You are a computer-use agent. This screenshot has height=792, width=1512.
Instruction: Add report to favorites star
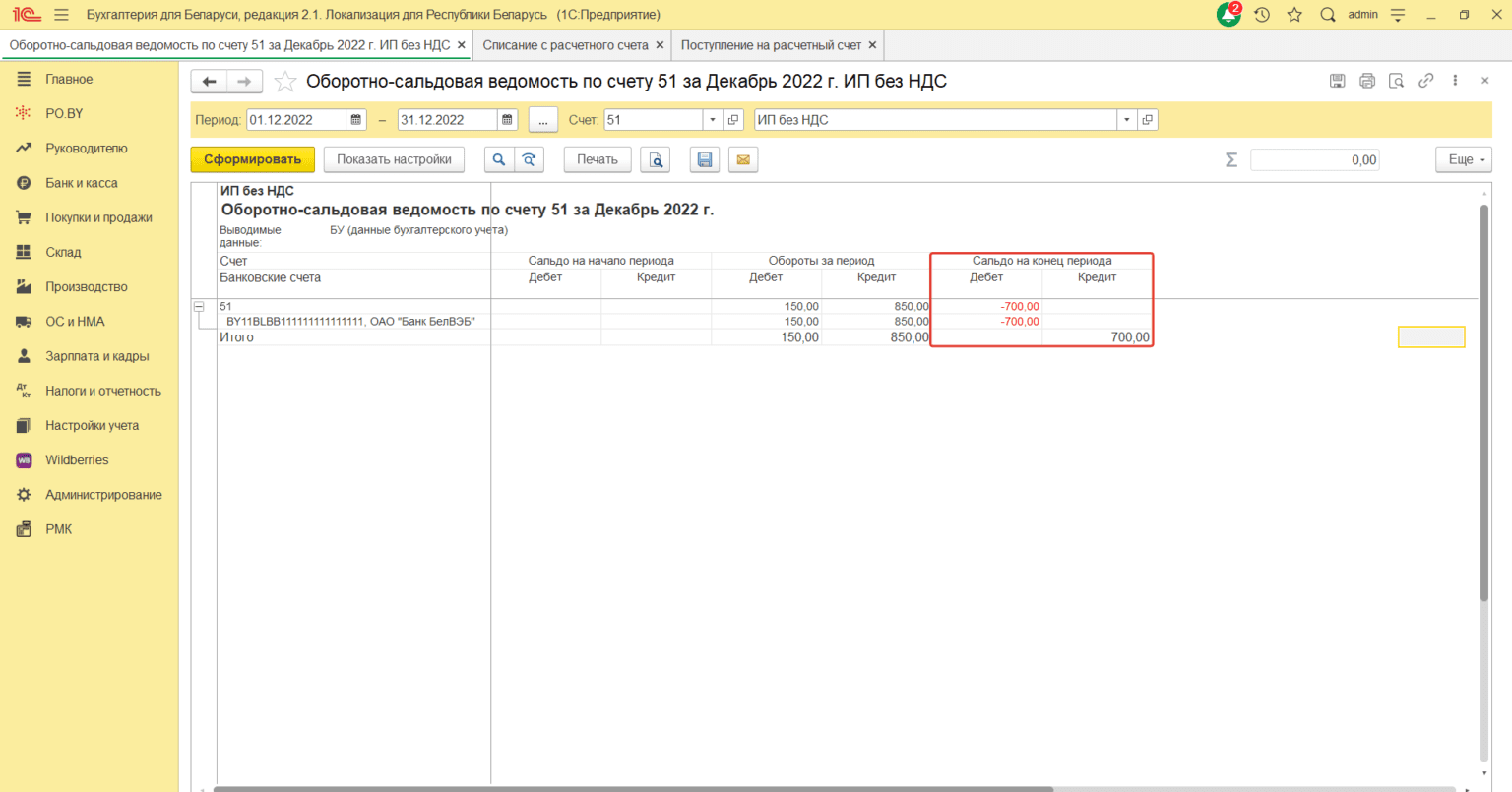[x=285, y=82]
